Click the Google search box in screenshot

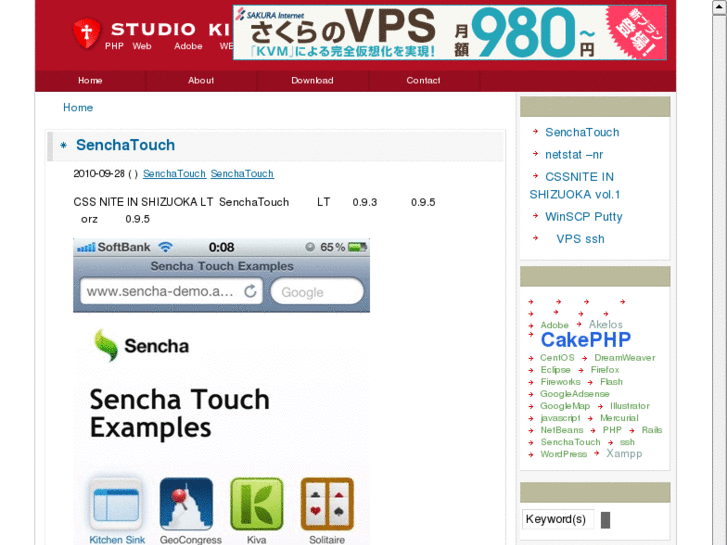coord(317,292)
